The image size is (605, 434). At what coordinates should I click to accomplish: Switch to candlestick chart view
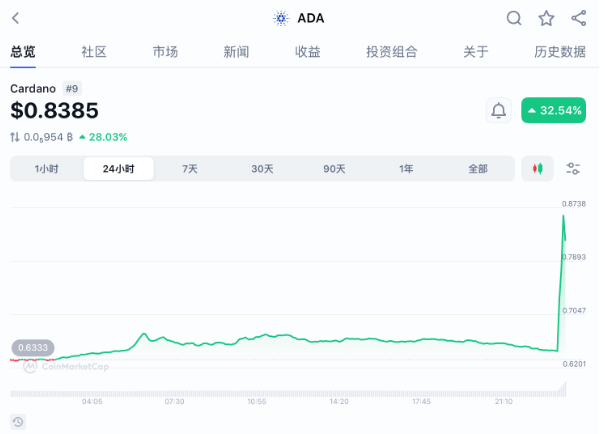point(537,169)
